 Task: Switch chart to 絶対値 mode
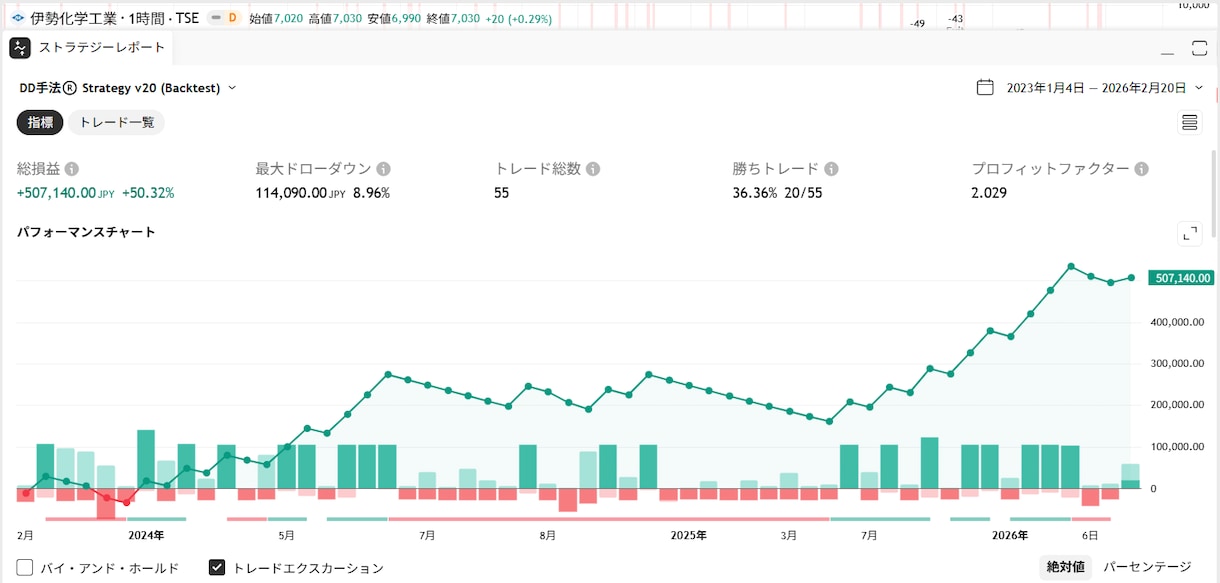(x=1066, y=567)
